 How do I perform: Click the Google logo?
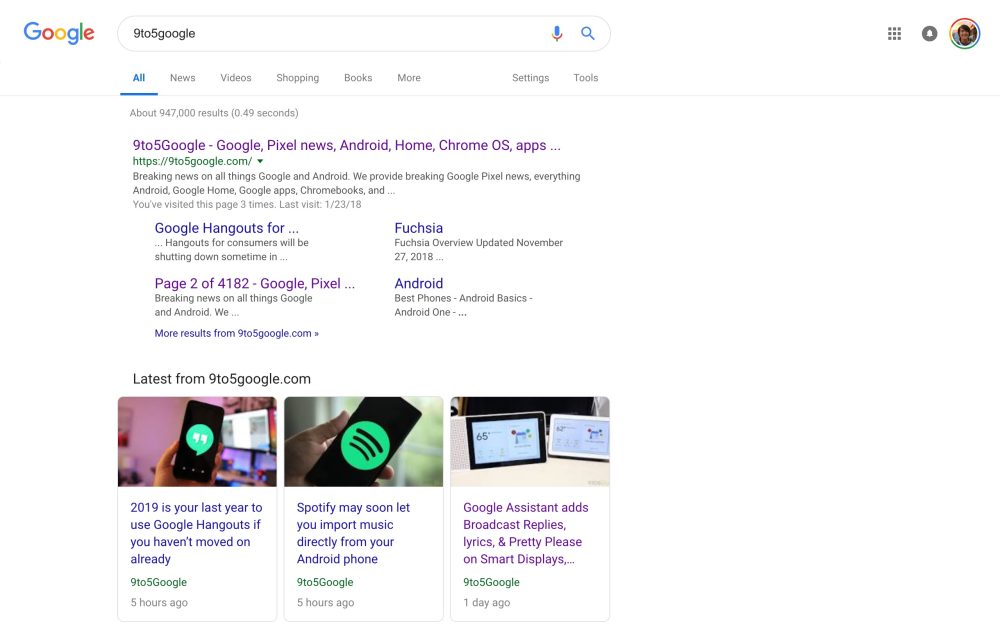pos(58,33)
